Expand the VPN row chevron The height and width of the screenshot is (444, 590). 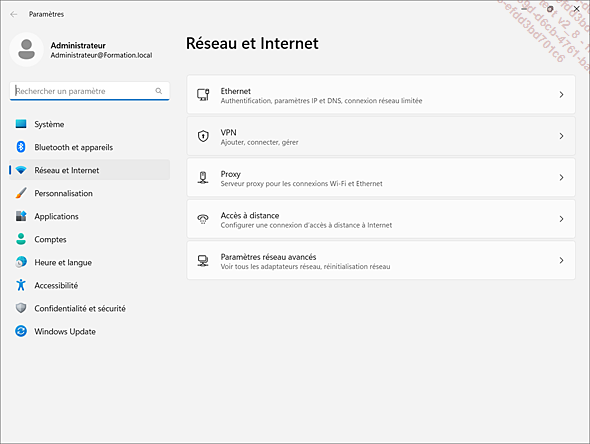point(561,136)
